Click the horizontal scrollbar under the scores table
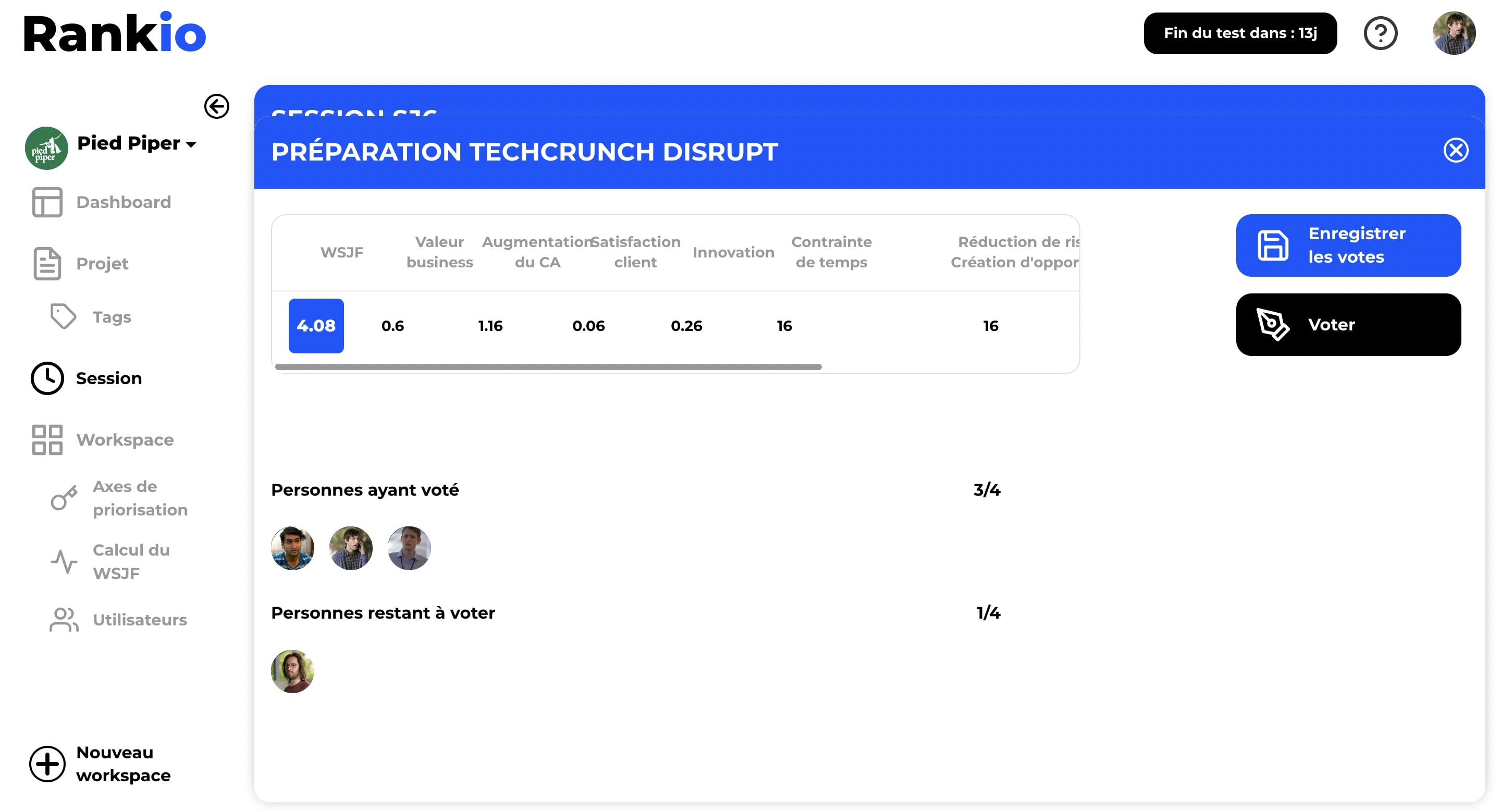 (x=548, y=367)
